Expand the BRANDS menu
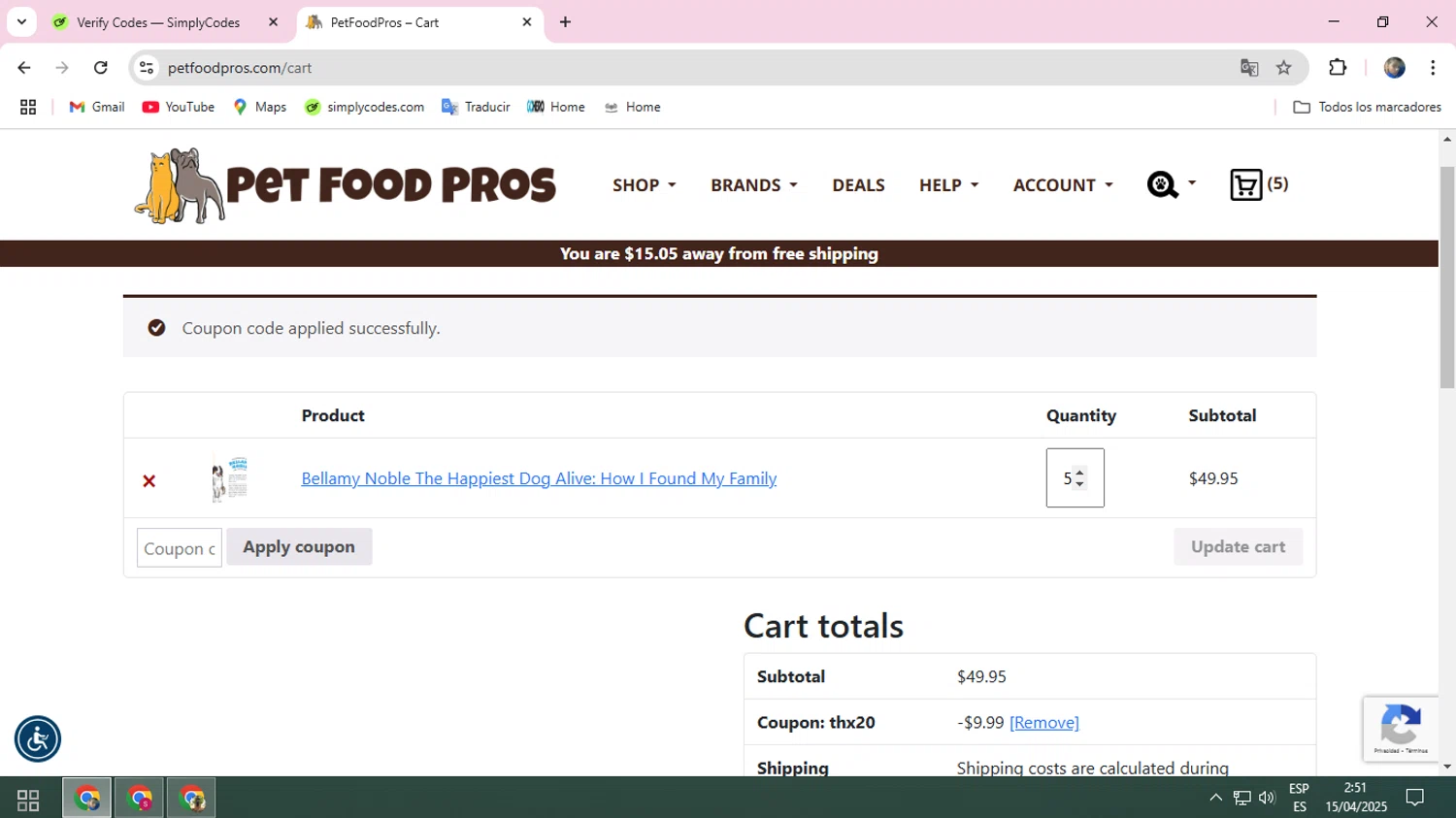Image resolution: width=1456 pixels, height=818 pixels. coord(754,185)
